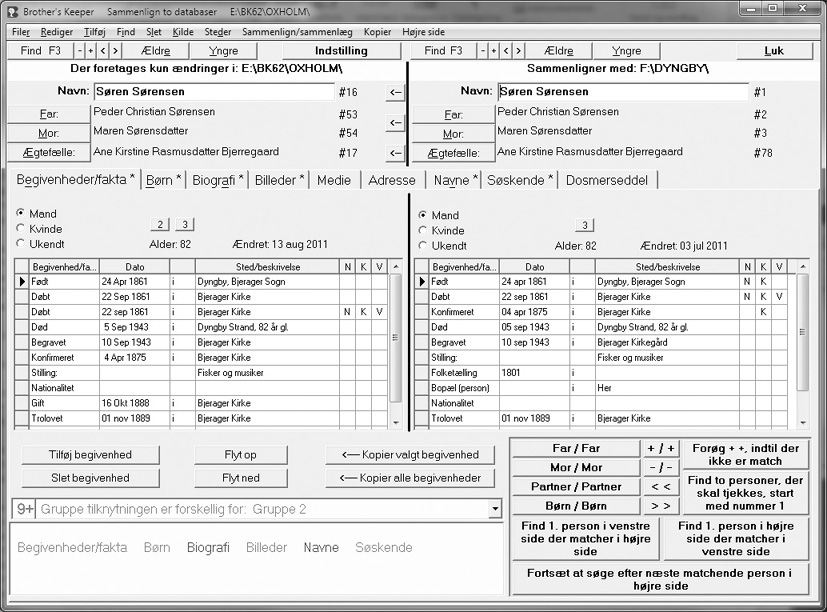This screenshot has height=612, width=827.
Task: Click the Far / Far button
Action: [x=576, y=448]
